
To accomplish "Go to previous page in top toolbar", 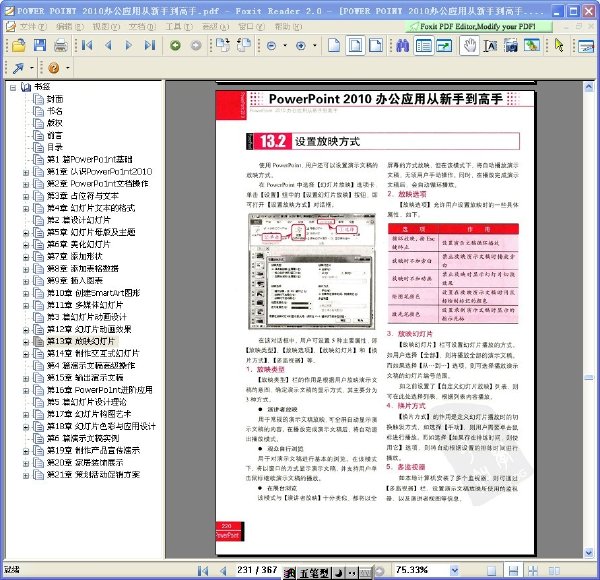I will [x=108, y=46].
